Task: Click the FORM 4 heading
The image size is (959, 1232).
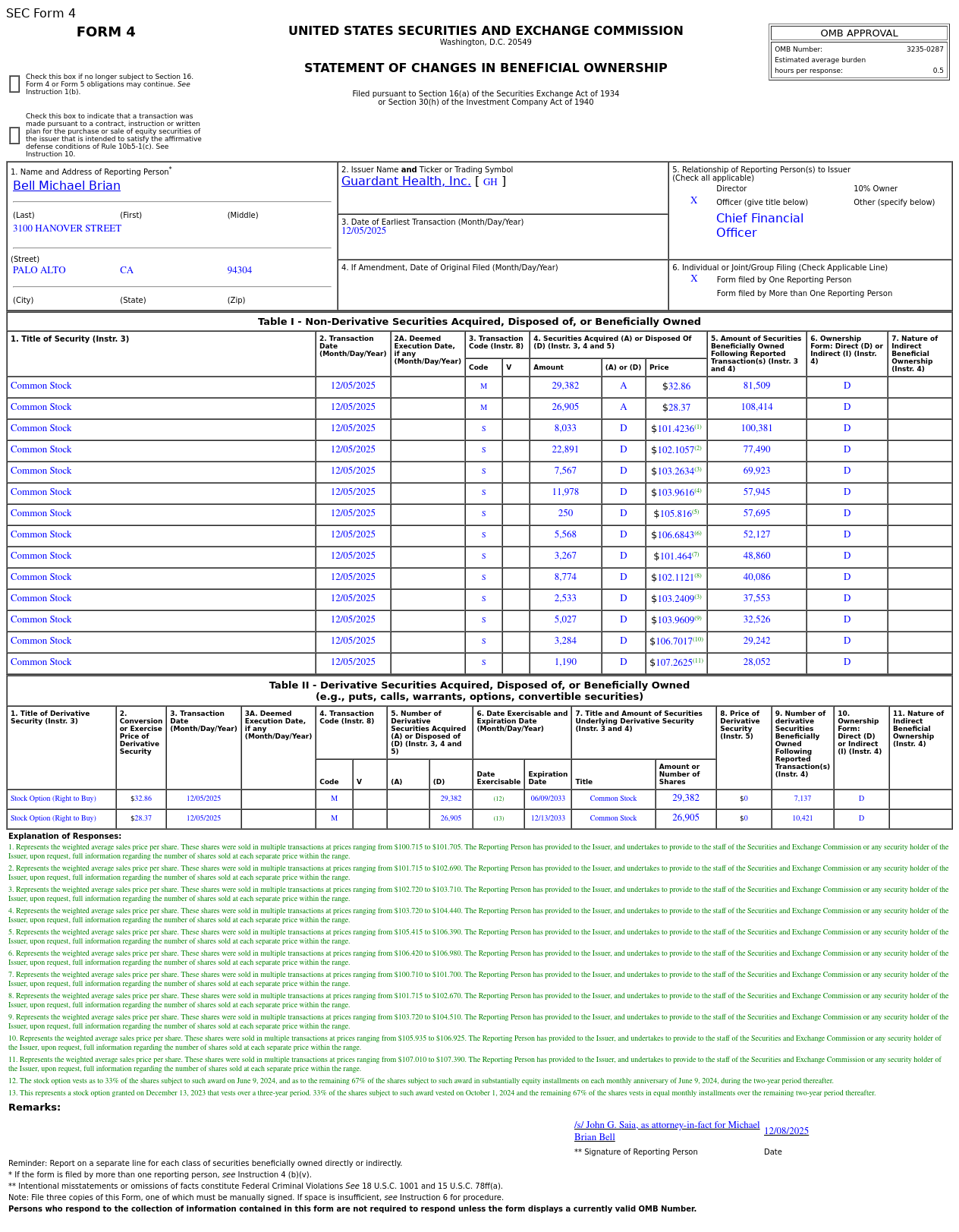Action: click(x=106, y=33)
